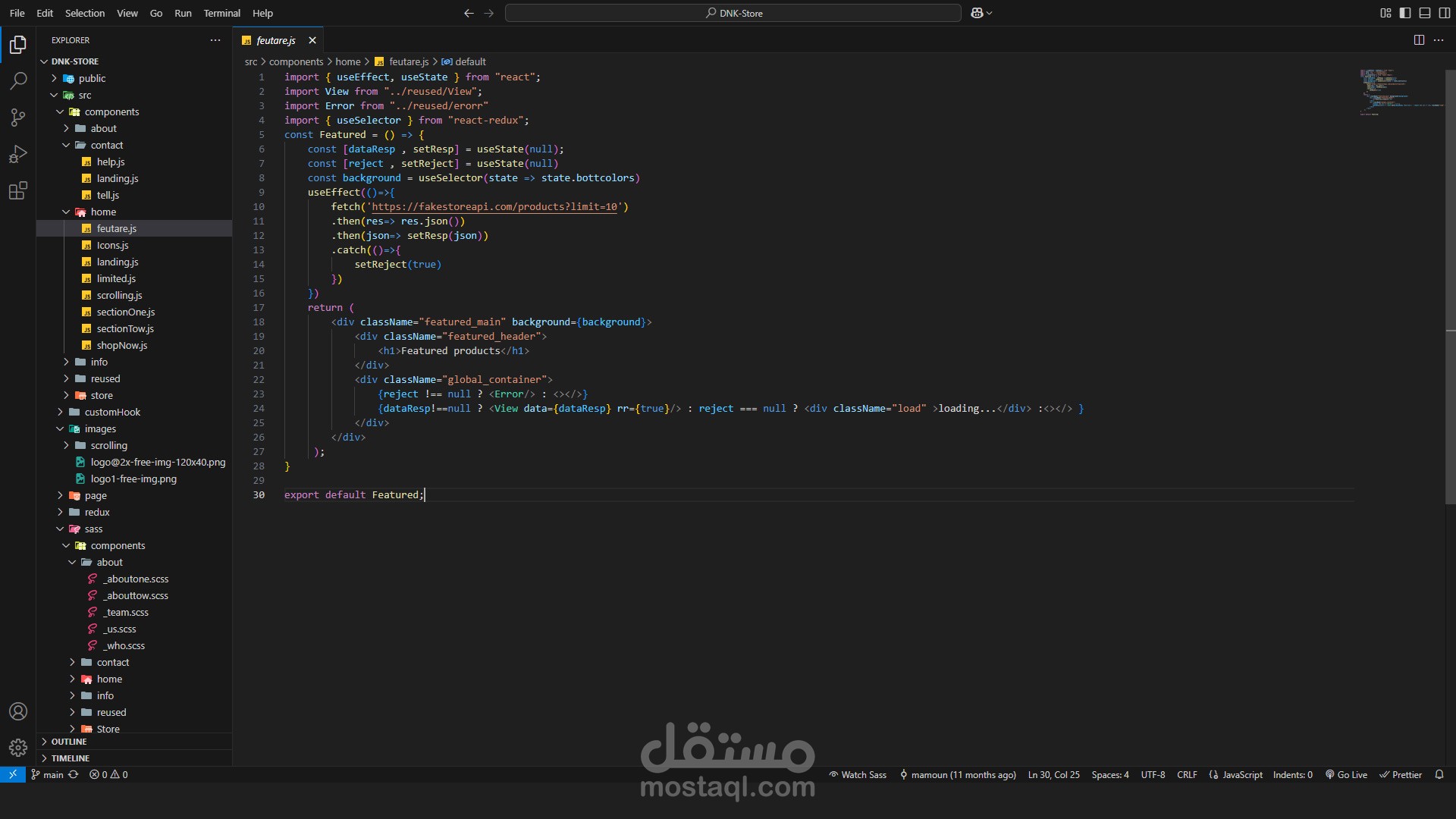Collapse the contact folder in explorer

[106, 145]
